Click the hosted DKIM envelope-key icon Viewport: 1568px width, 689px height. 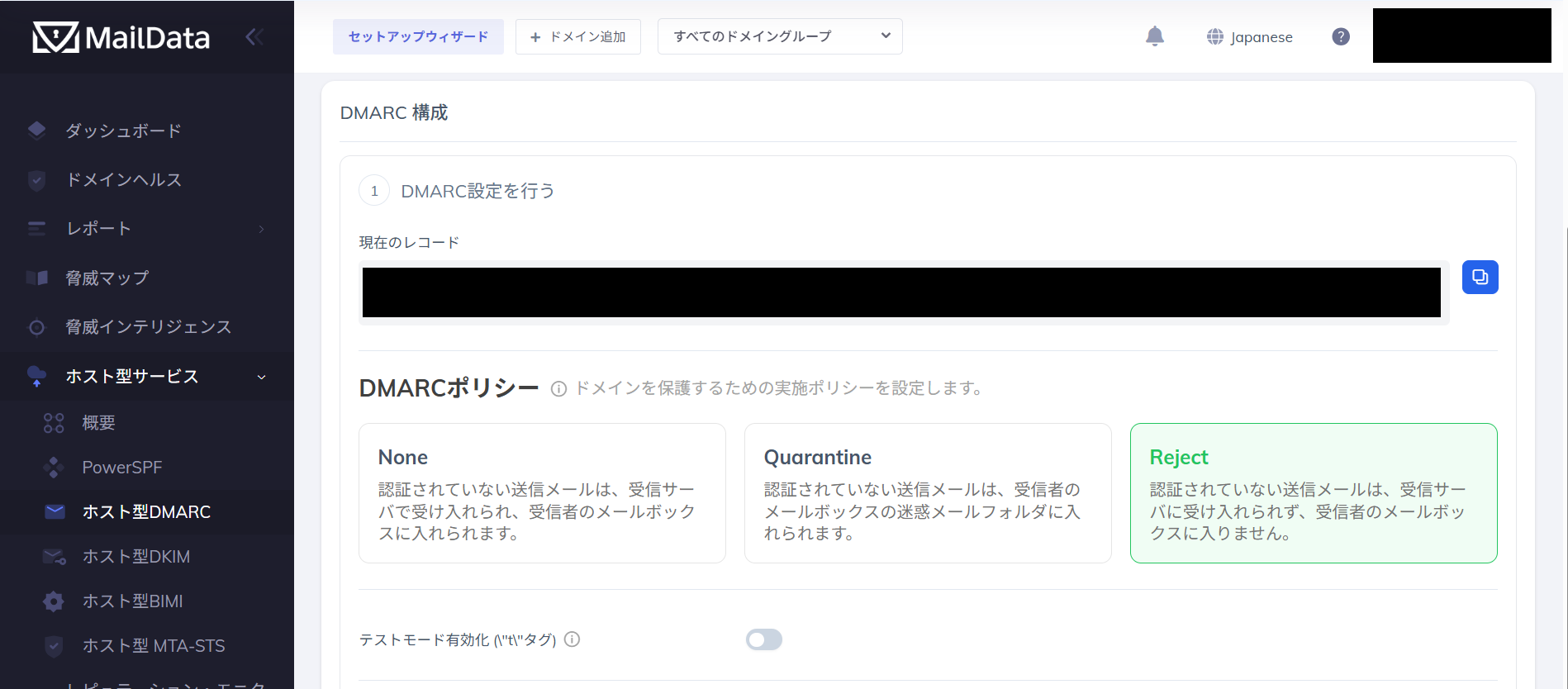pos(55,557)
